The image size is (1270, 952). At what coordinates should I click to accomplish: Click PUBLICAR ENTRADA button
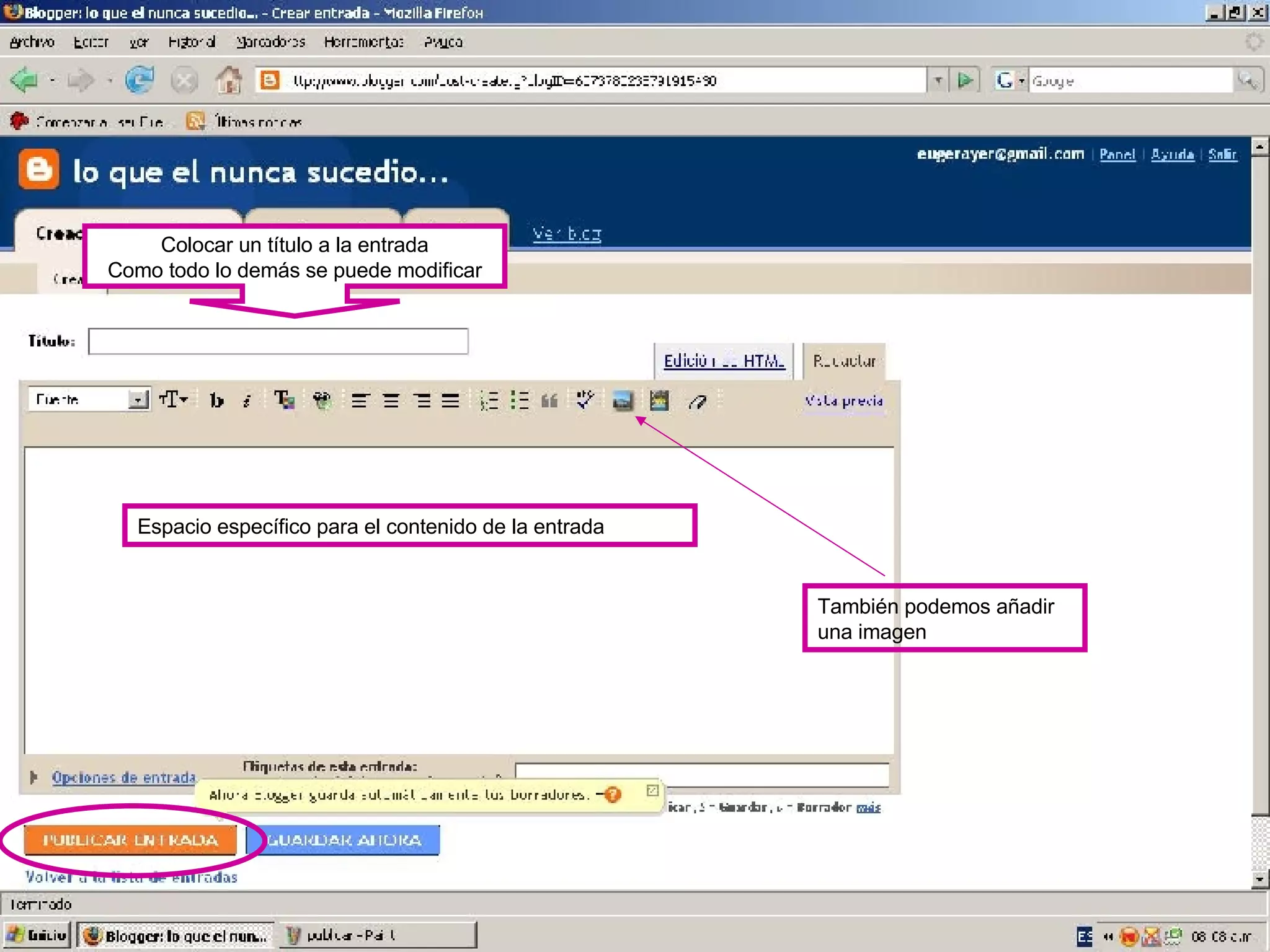pos(130,840)
